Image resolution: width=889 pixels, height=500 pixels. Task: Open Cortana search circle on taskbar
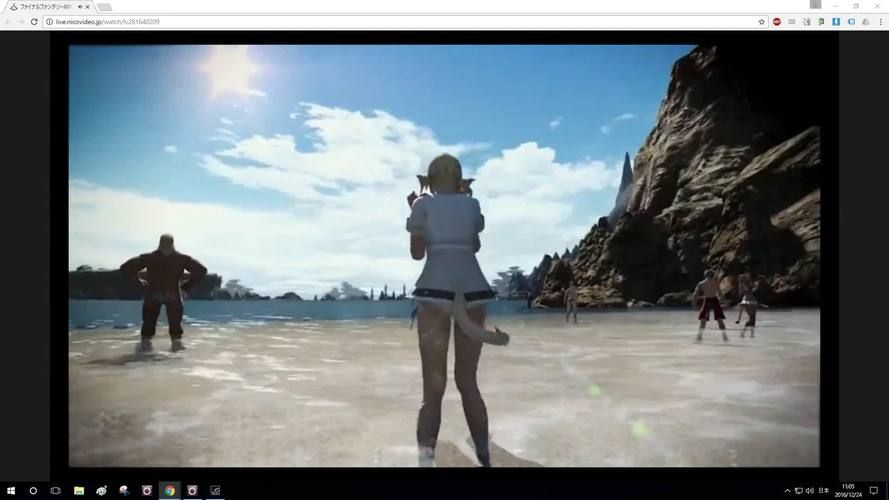(33, 490)
